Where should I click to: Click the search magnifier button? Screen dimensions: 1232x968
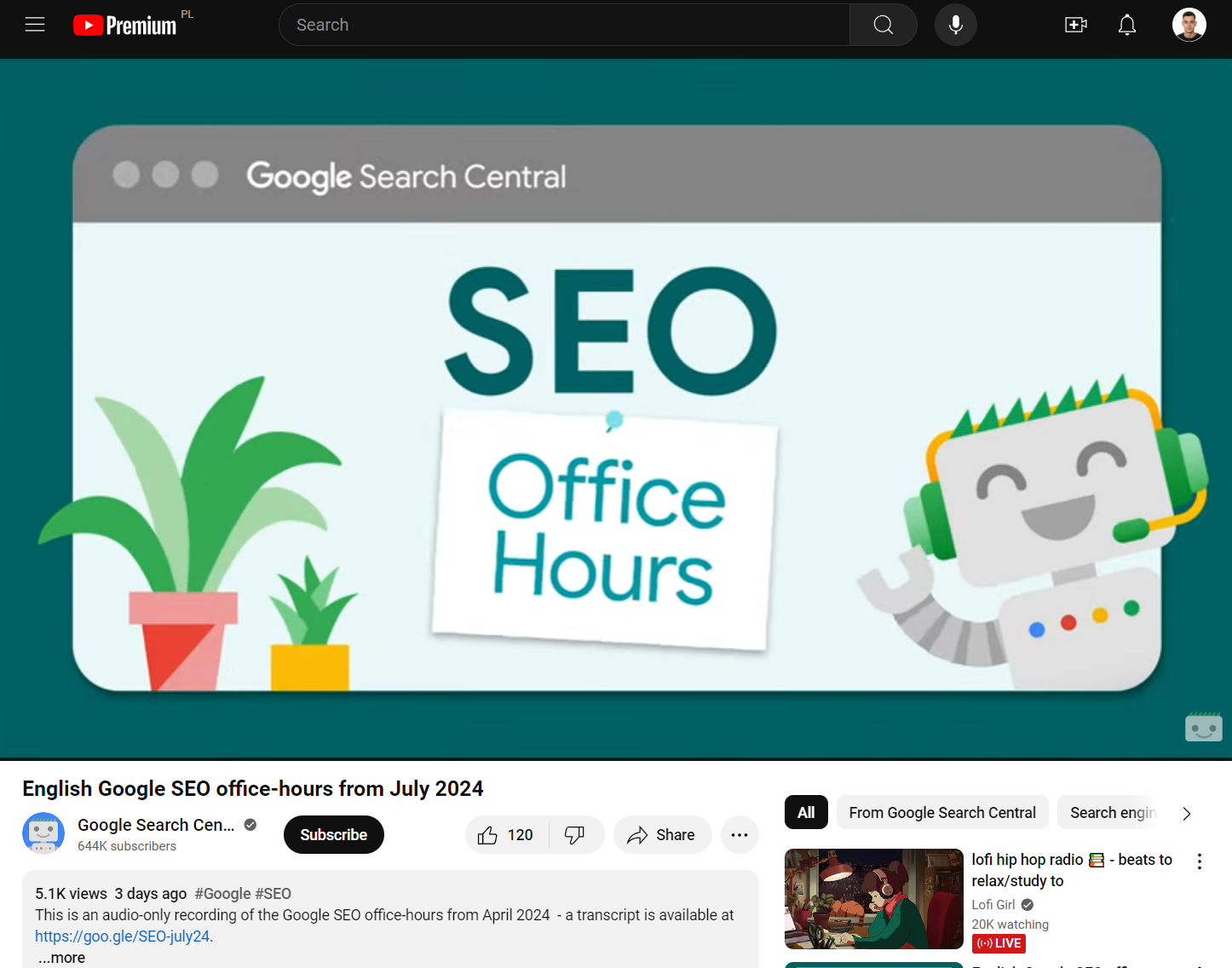(884, 25)
